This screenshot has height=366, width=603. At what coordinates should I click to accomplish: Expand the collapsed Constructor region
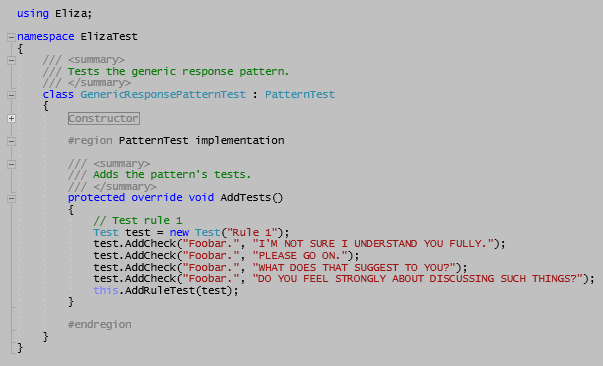(11, 118)
